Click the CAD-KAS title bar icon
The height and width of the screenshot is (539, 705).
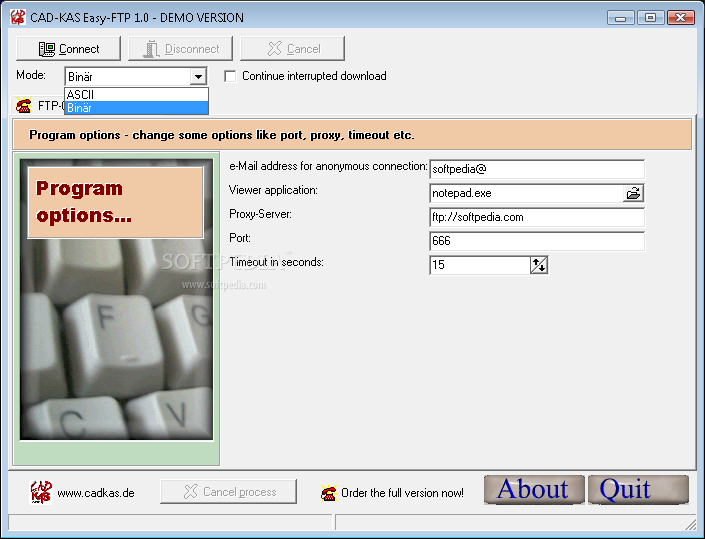tap(18, 17)
